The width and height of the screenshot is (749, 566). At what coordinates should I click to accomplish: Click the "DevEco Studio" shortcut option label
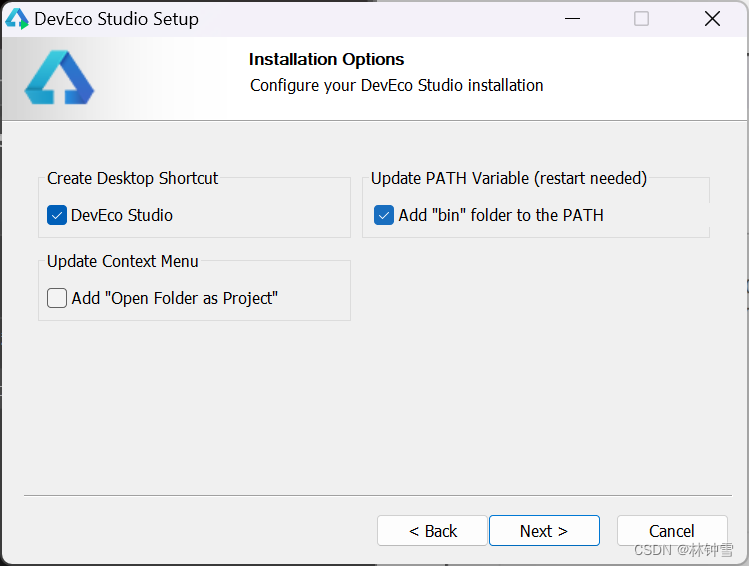(x=122, y=215)
